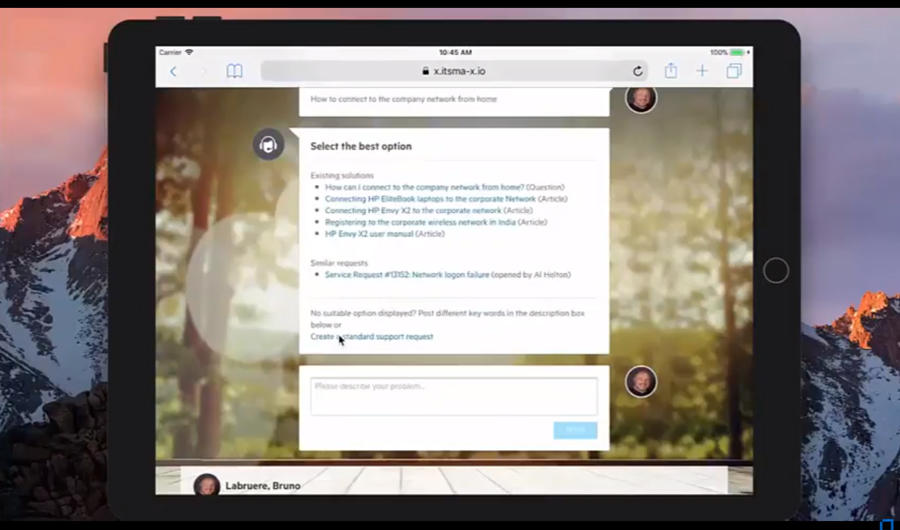The width and height of the screenshot is (900, 530).
Task: Click 'Create a standard support request' link
Action: (372, 337)
